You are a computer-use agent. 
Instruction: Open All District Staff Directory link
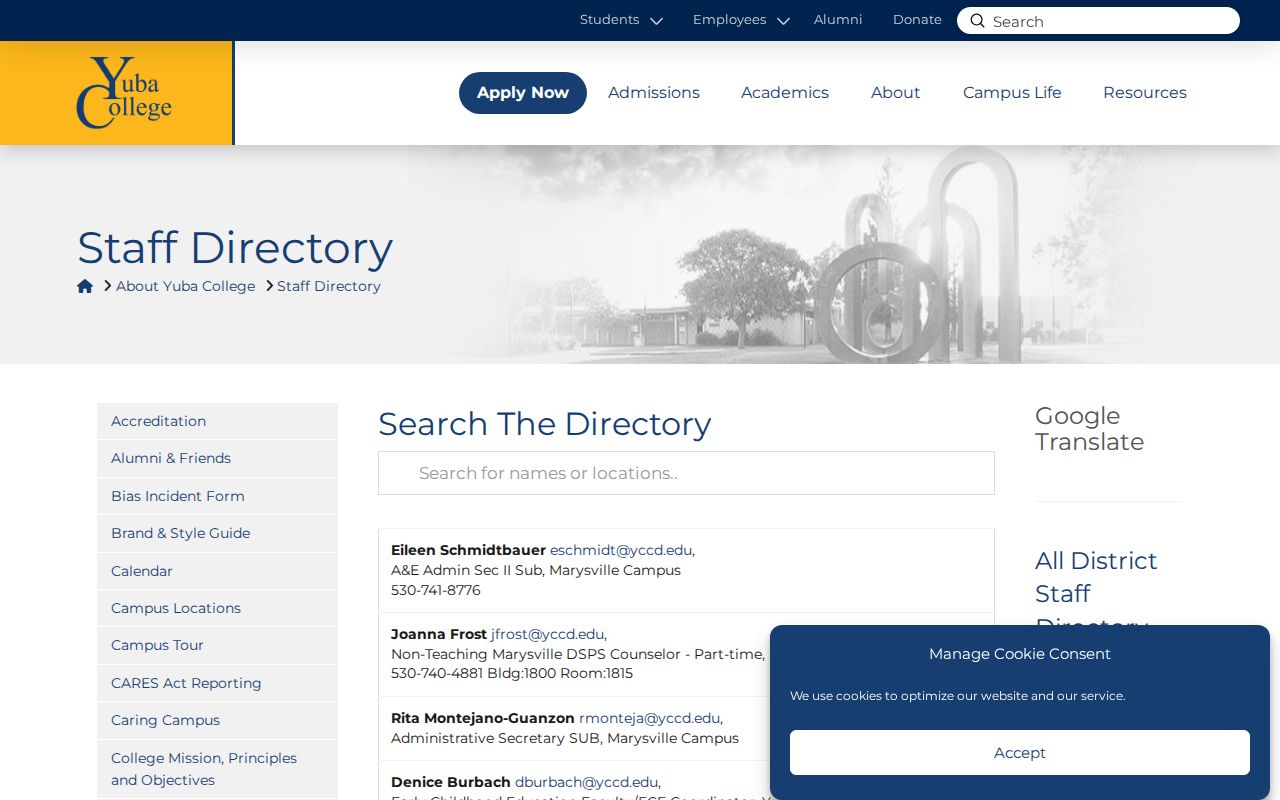(1096, 593)
